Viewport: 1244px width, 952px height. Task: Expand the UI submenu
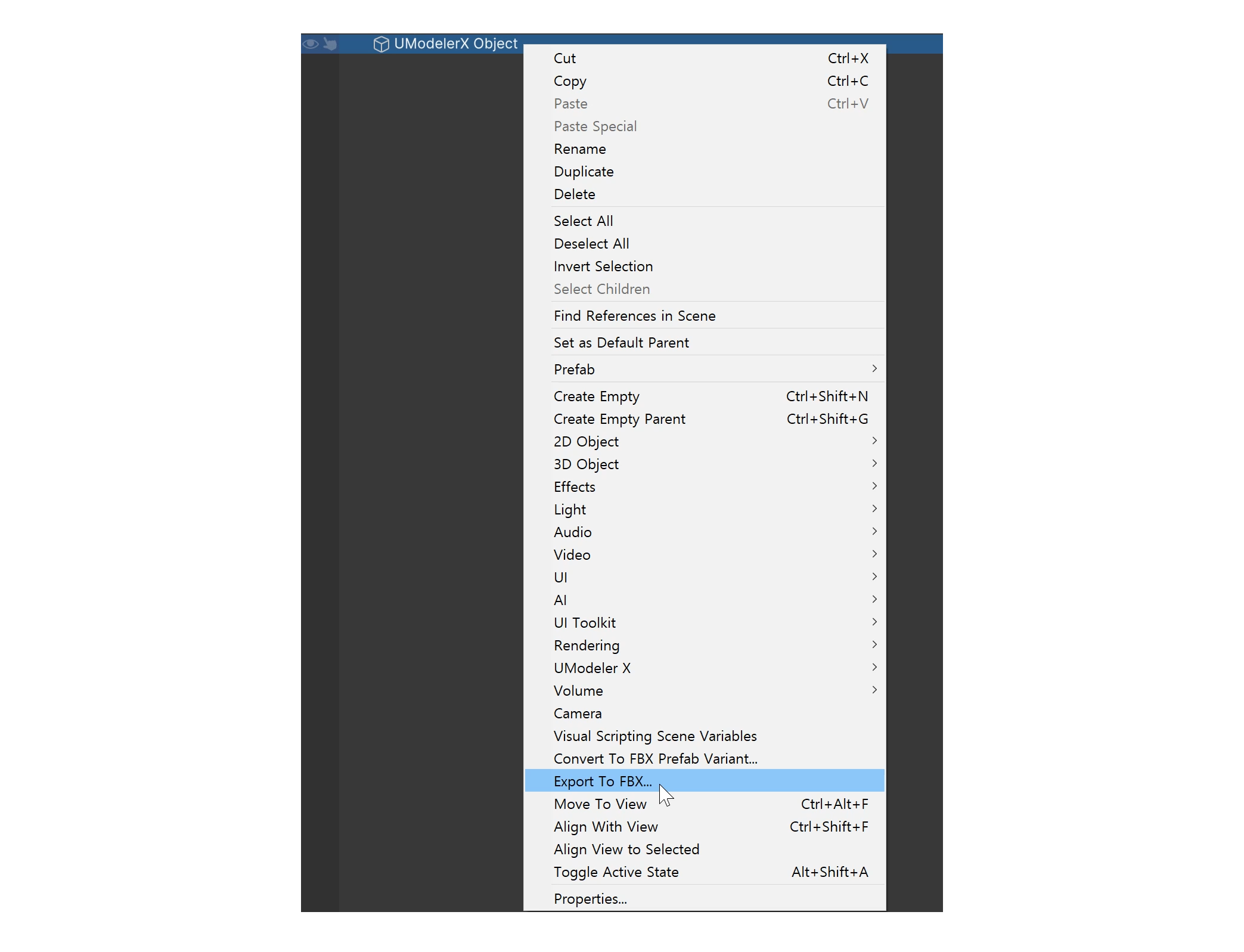pos(705,578)
